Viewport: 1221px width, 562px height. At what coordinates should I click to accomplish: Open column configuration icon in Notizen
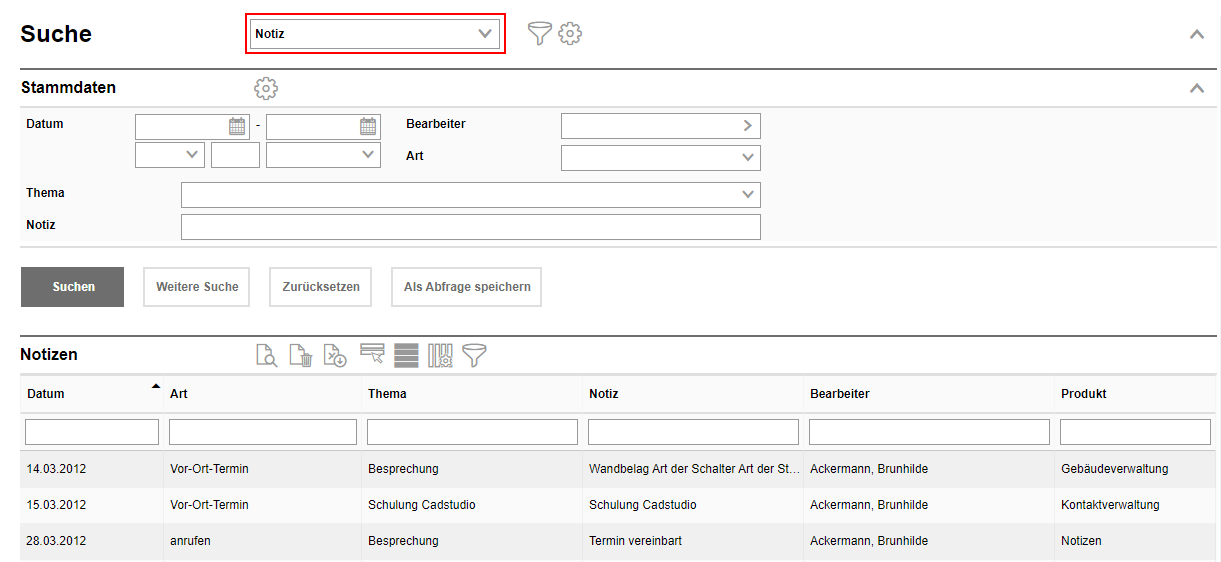click(x=440, y=355)
